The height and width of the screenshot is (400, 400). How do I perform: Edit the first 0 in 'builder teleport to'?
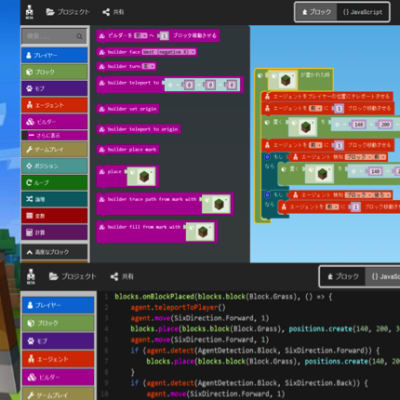[189, 85]
